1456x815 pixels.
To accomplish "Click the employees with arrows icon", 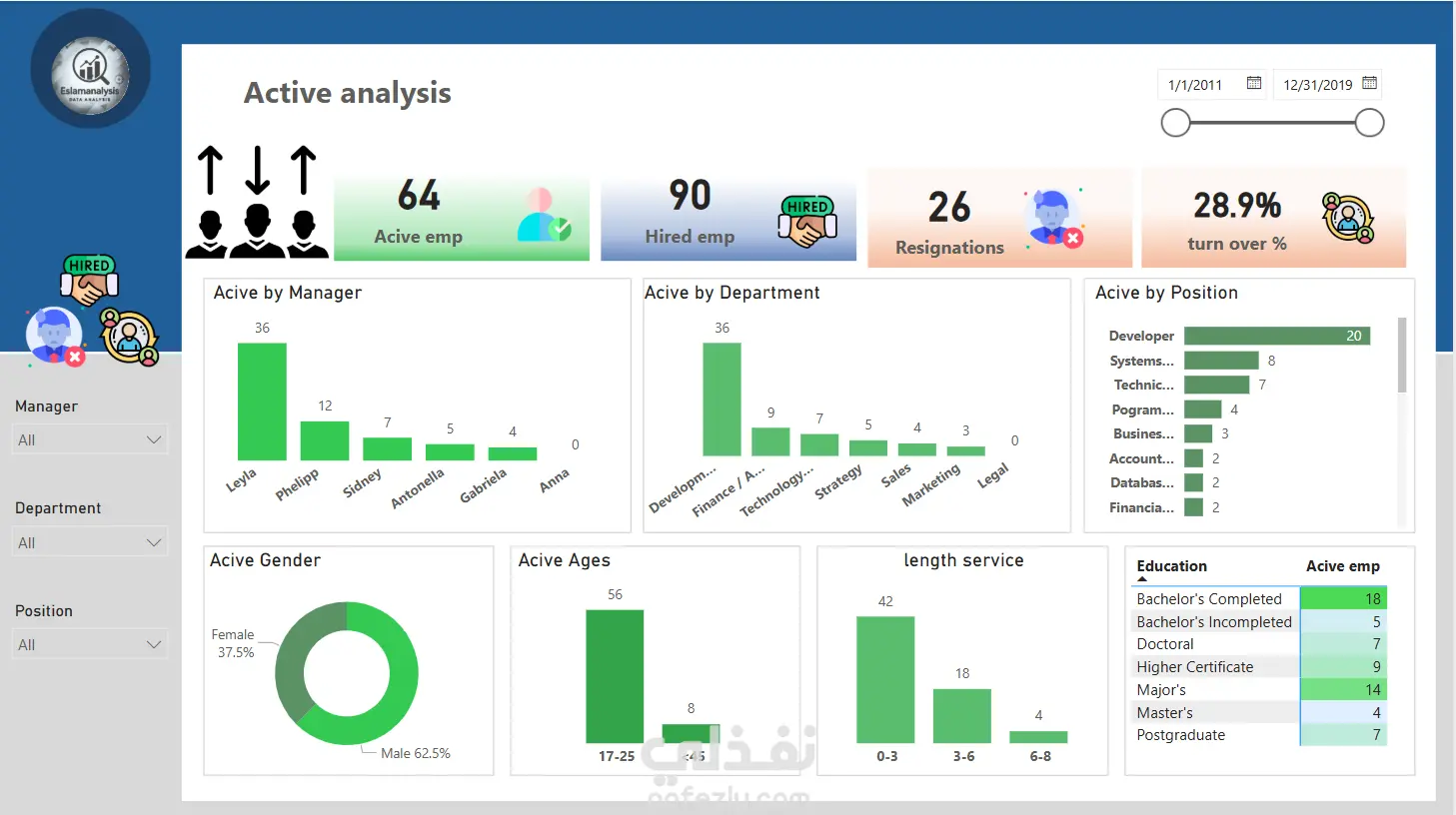I will click(x=257, y=202).
